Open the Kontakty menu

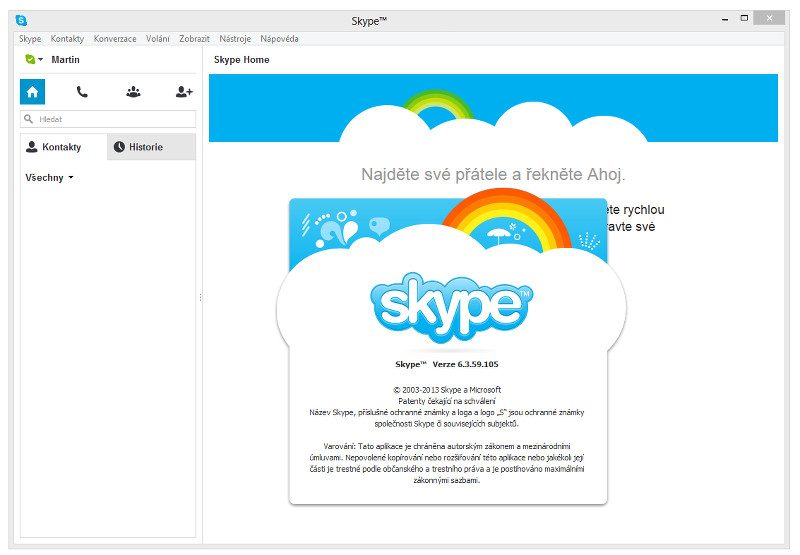pyautogui.click(x=67, y=39)
